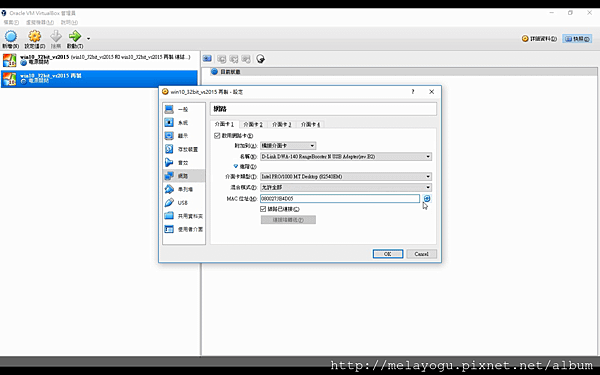Minimize the VirtualBox Manager window
Image resolution: width=600 pixels, height=375 pixels.
552,13
